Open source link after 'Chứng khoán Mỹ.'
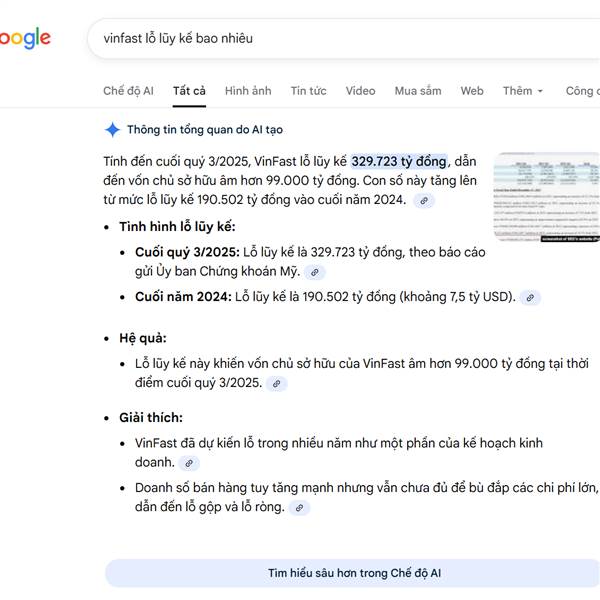Viewport: 600px width, 600px height. 315,272
